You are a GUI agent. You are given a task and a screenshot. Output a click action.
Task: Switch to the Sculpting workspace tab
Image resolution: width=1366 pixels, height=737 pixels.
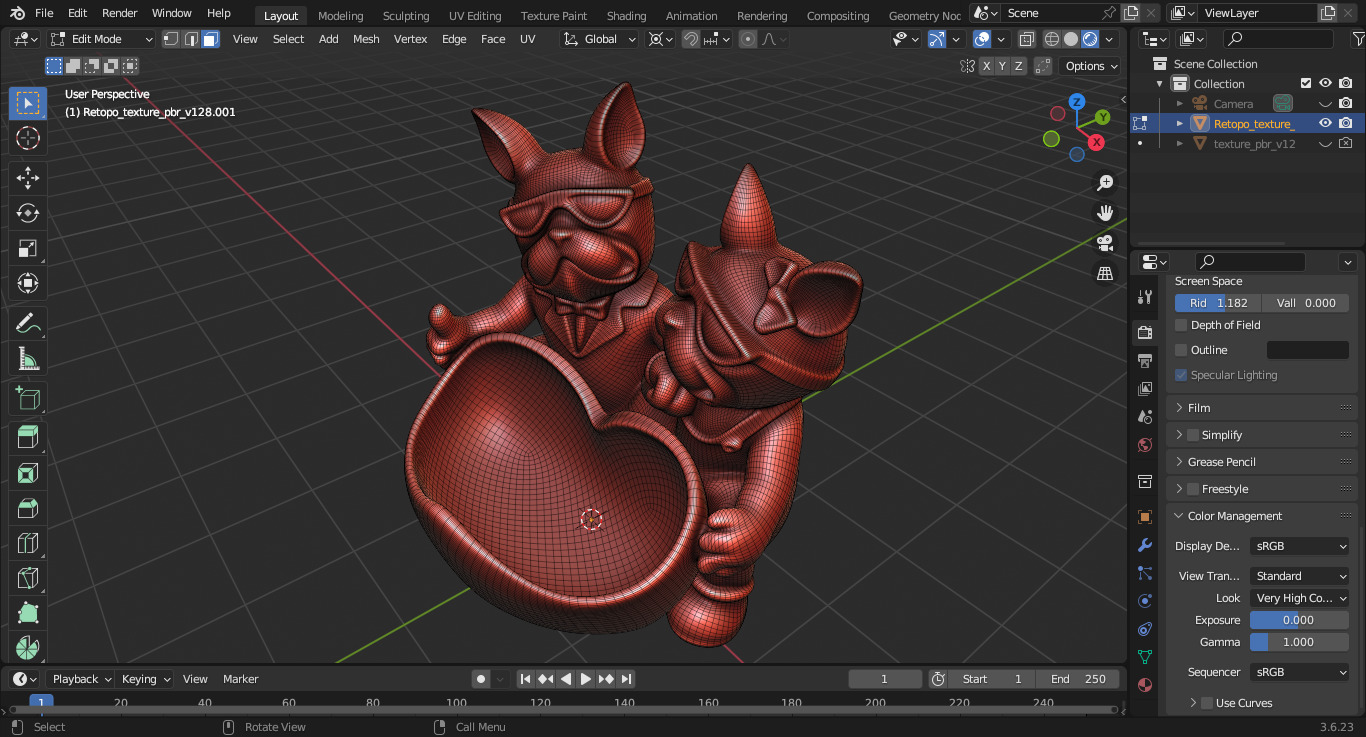[x=406, y=16]
